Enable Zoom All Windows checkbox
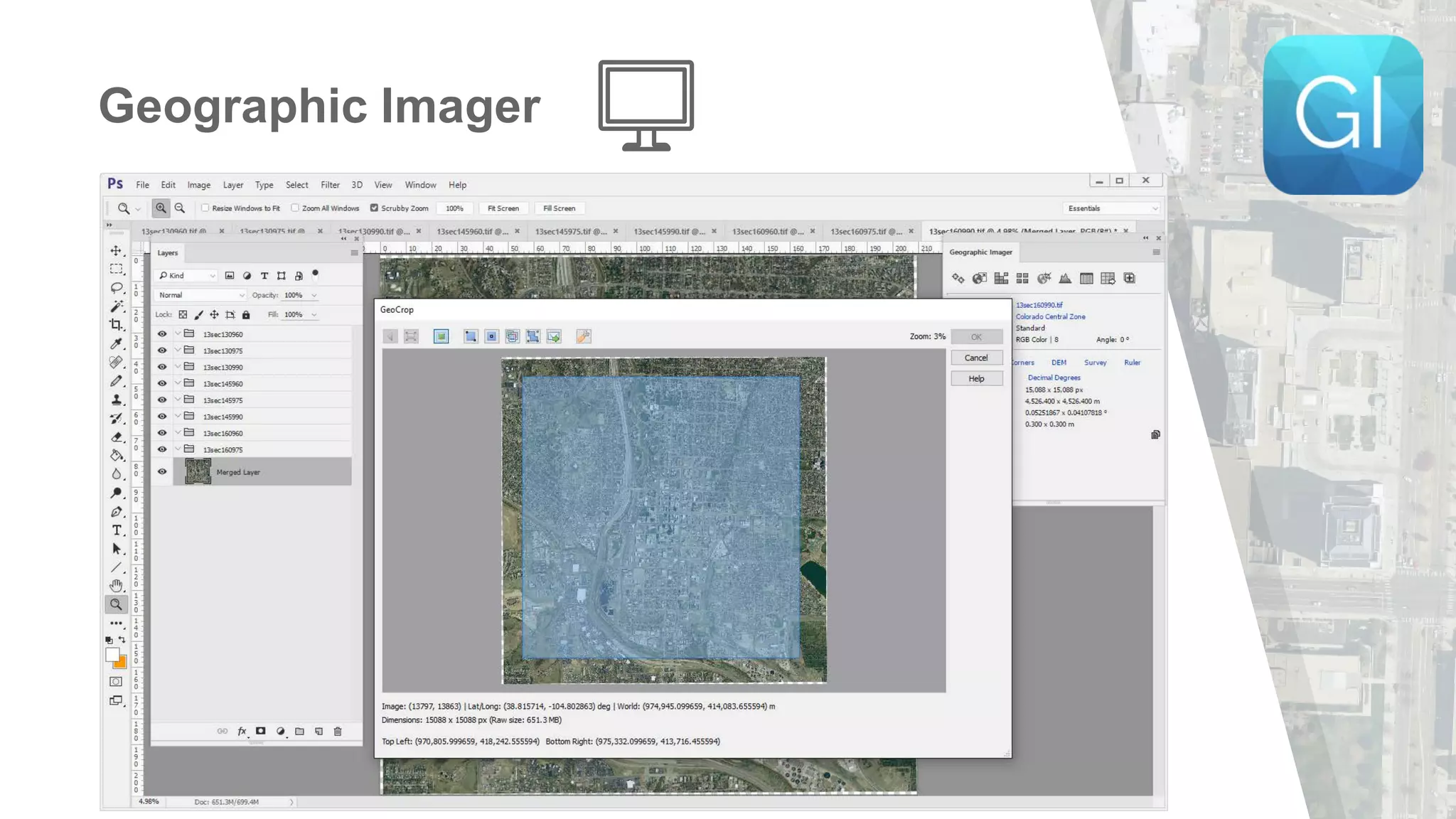Viewport: 1456px width, 819px height. click(x=295, y=208)
